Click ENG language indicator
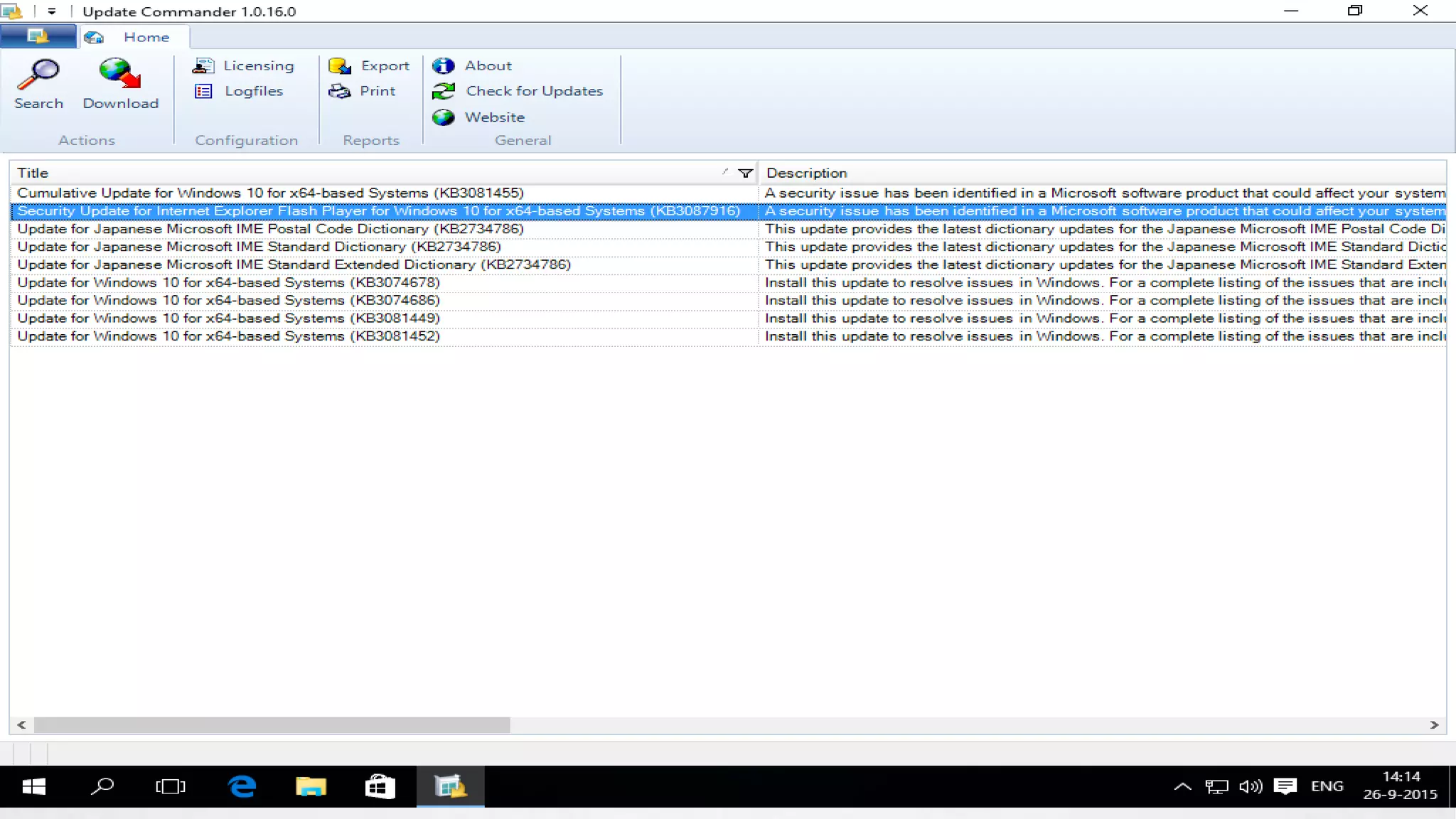The image size is (1456, 819). click(x=1327, y=786)
